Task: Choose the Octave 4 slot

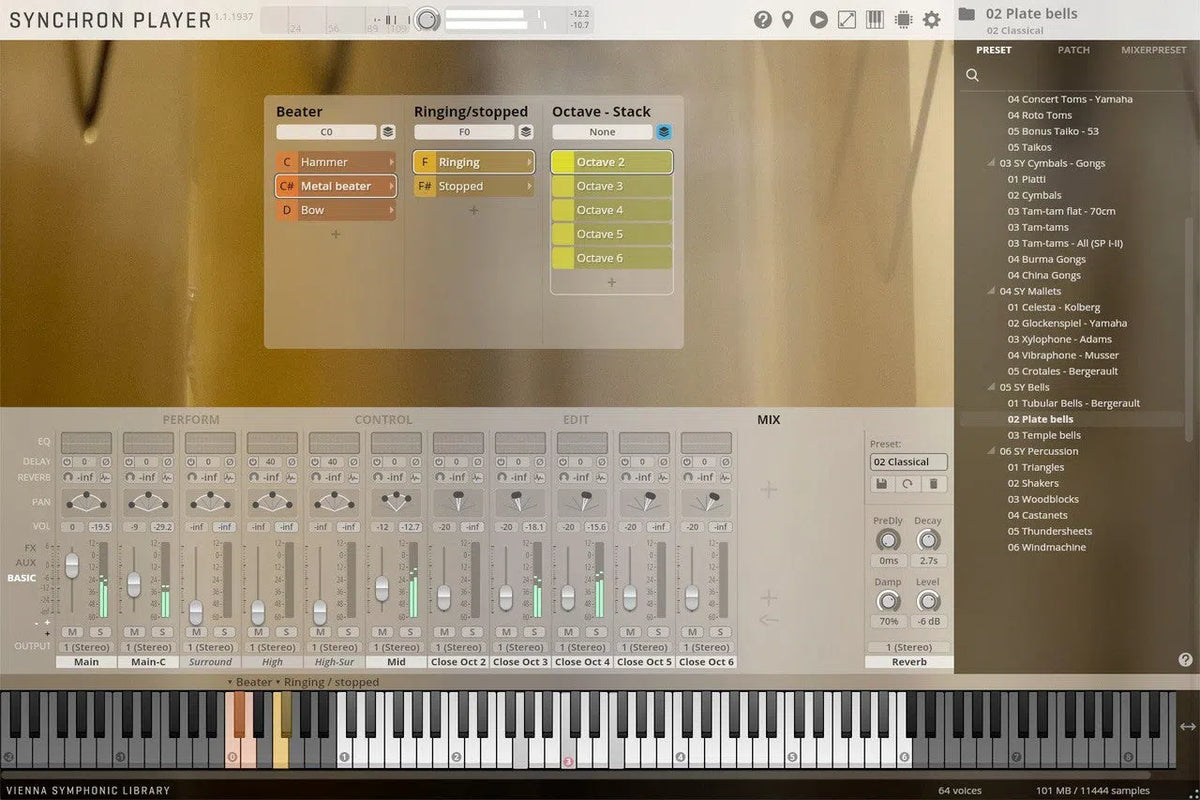Action: [x=612, y=210]
